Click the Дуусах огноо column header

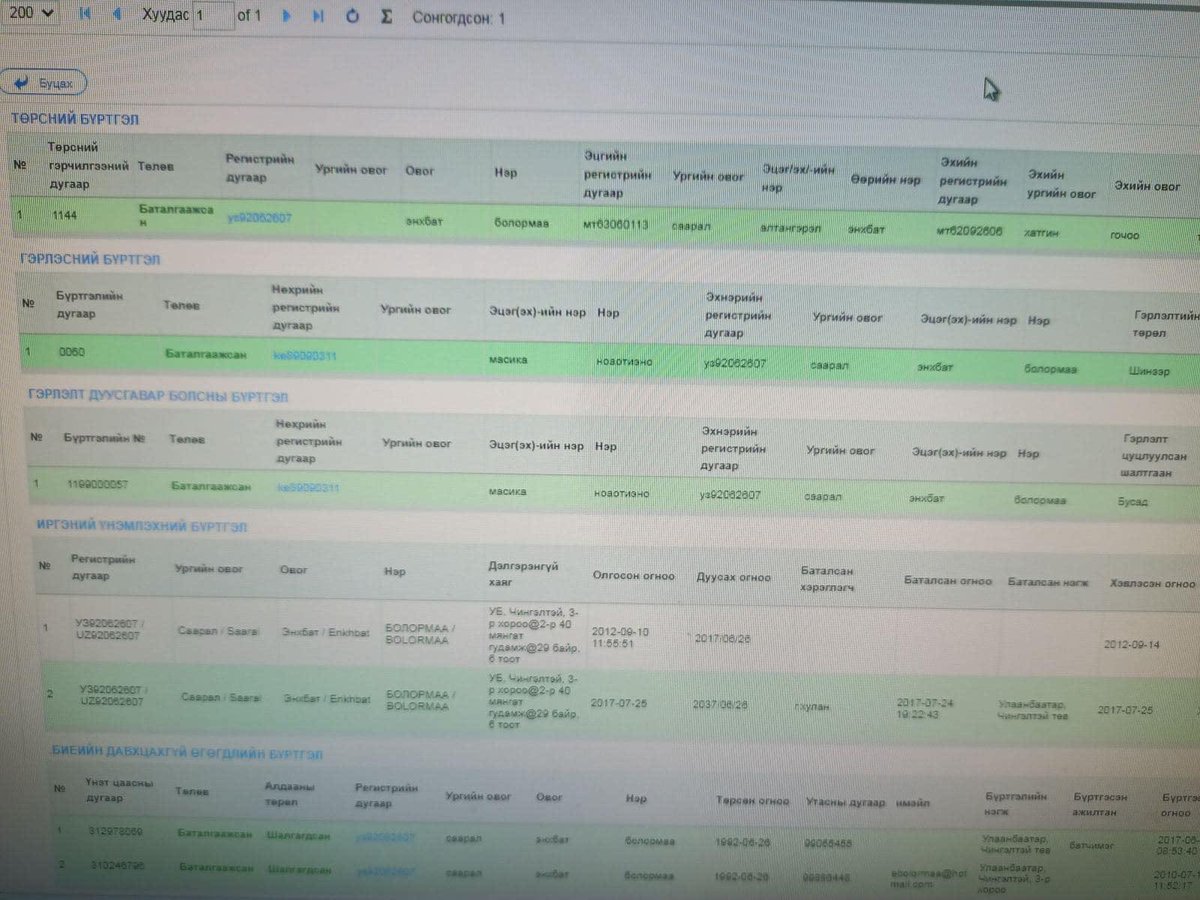(x=733, y=577)
